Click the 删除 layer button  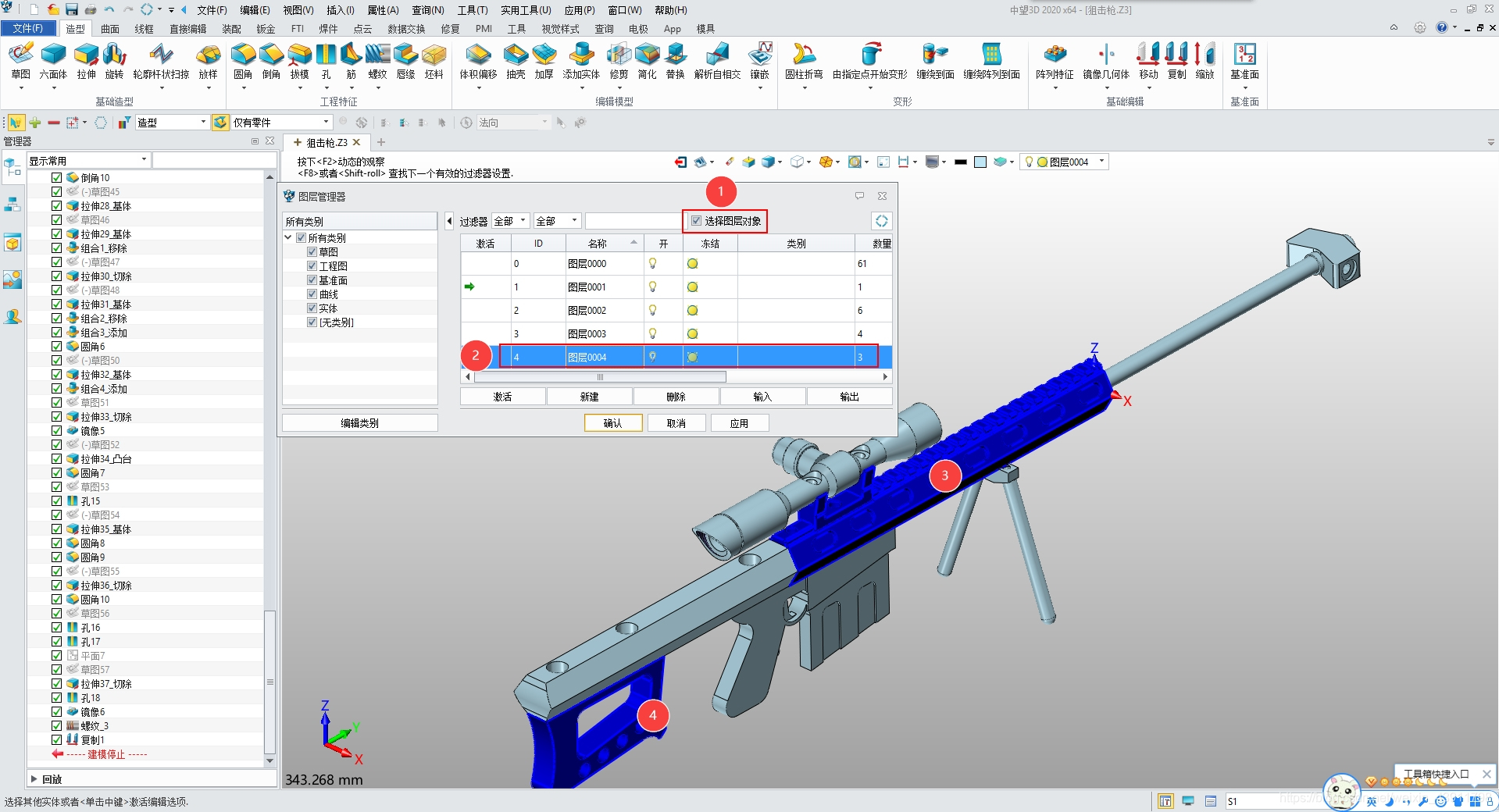coord(676,397)
